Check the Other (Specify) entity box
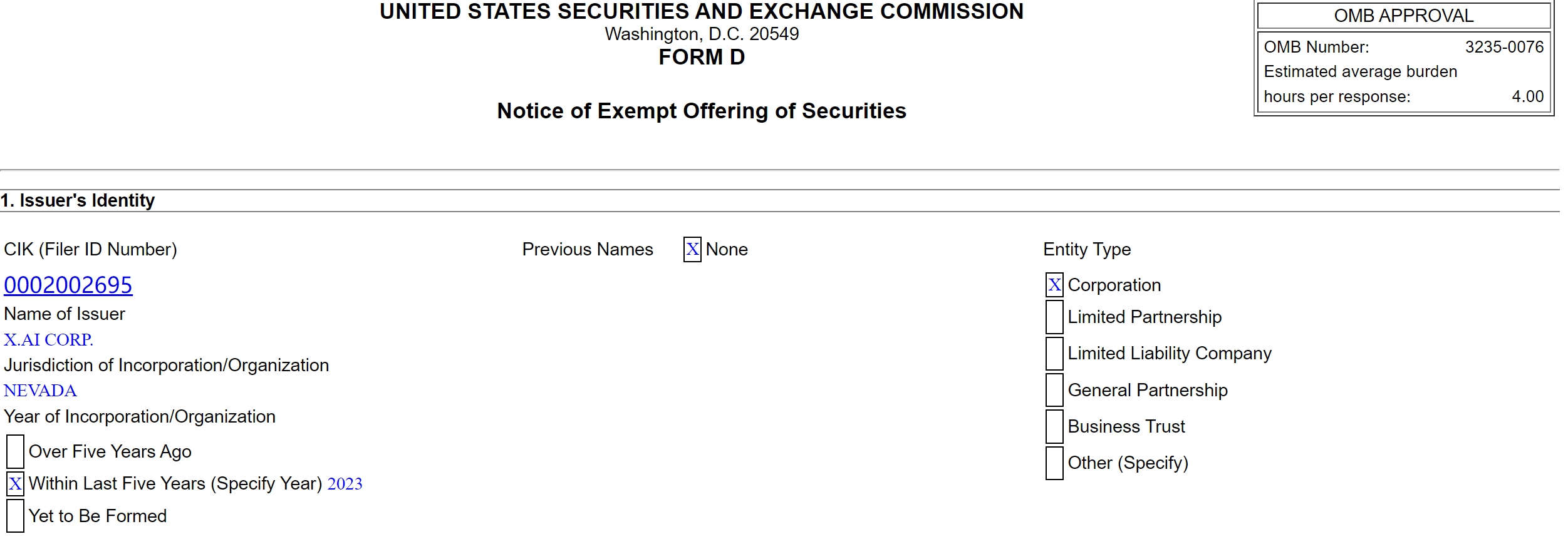Image resolution: width=1568 pixels, height=544 pixels. coord(1054,463)
